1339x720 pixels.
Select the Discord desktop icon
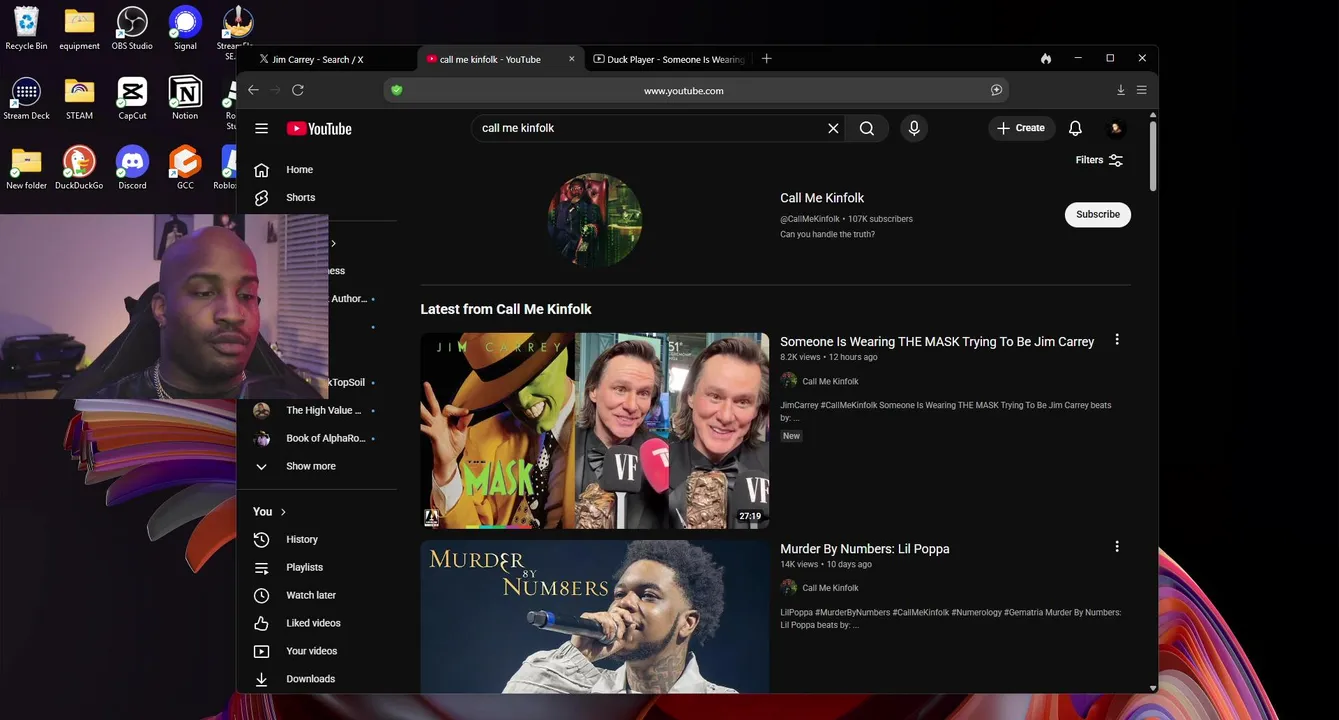[132, 168]
